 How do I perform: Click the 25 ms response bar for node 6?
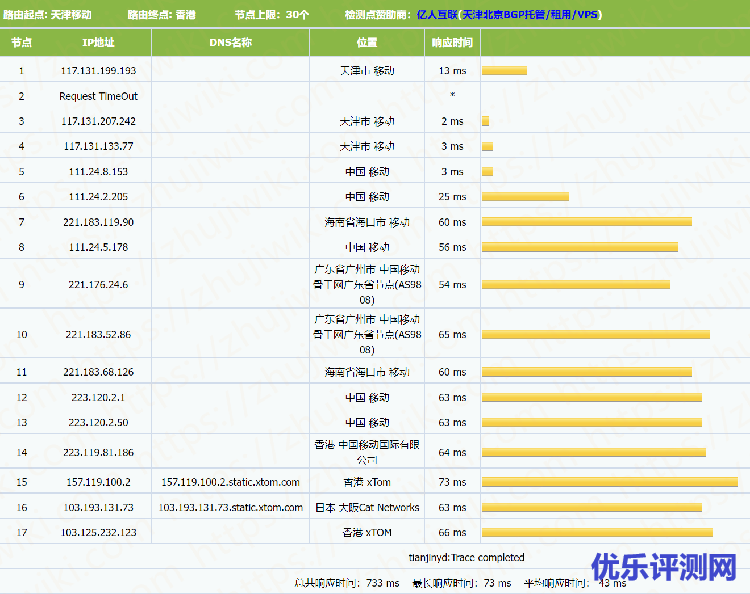[x=525, y=197]
